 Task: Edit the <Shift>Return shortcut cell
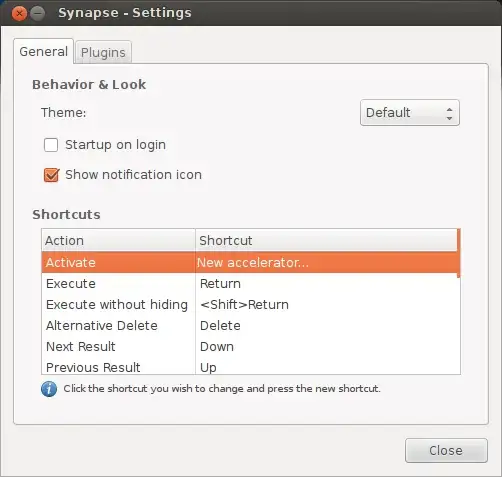[x=244, y=305]
